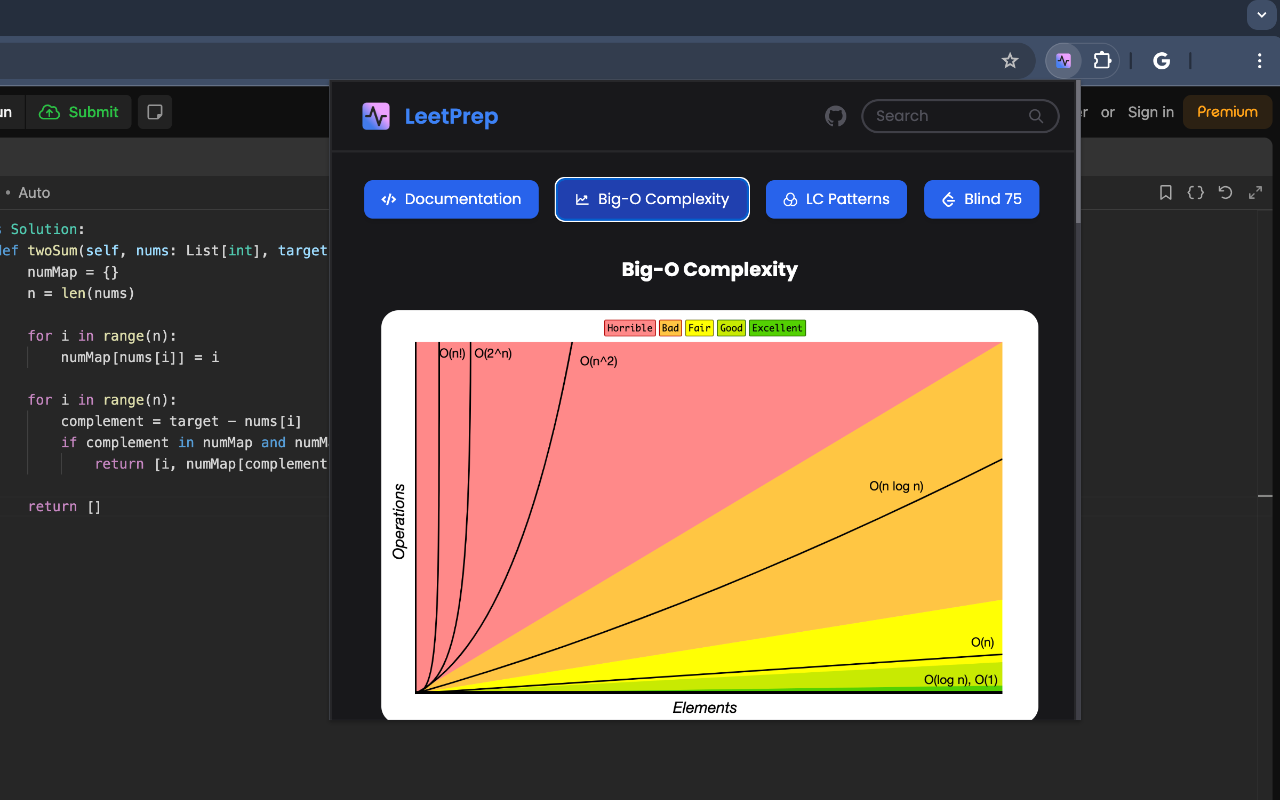1280x800 pixels.
Task: Open the GitHub icon in LeetPrep
Action: 835,116
